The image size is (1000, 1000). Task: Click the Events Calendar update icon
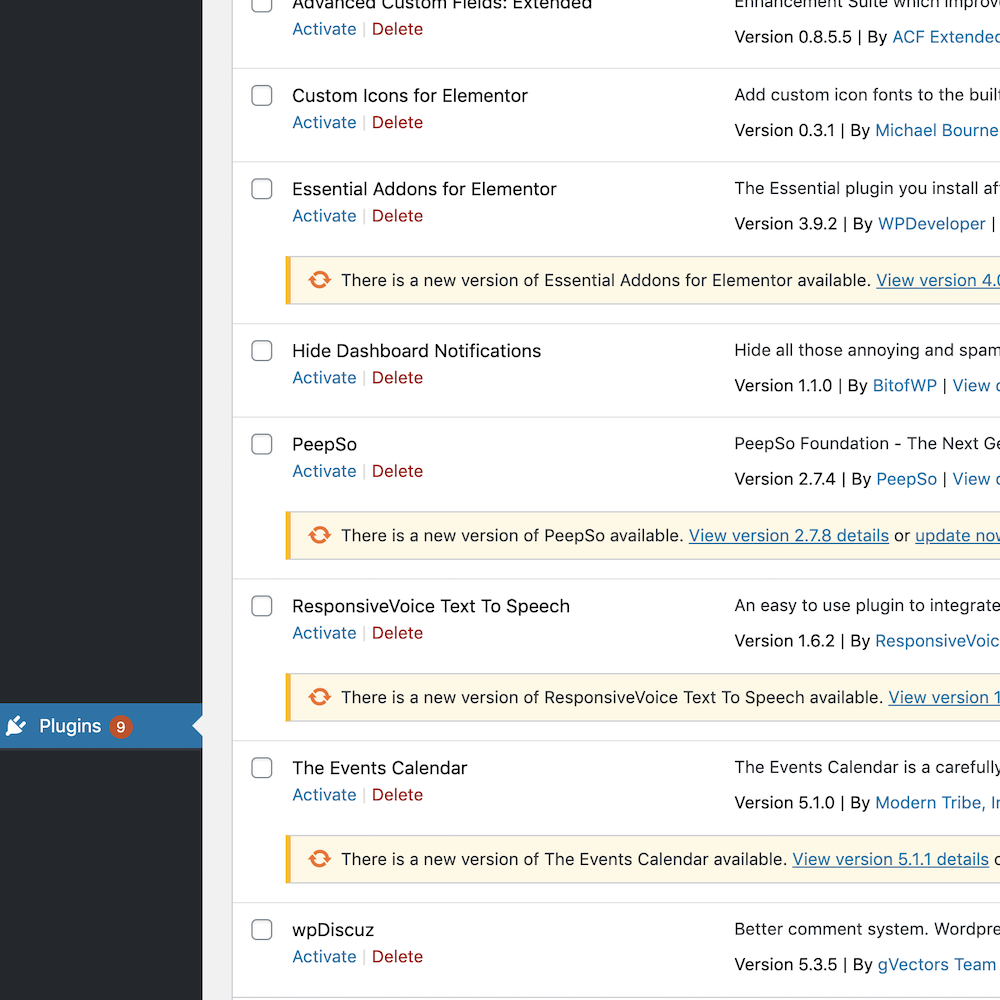pos(319,858)
